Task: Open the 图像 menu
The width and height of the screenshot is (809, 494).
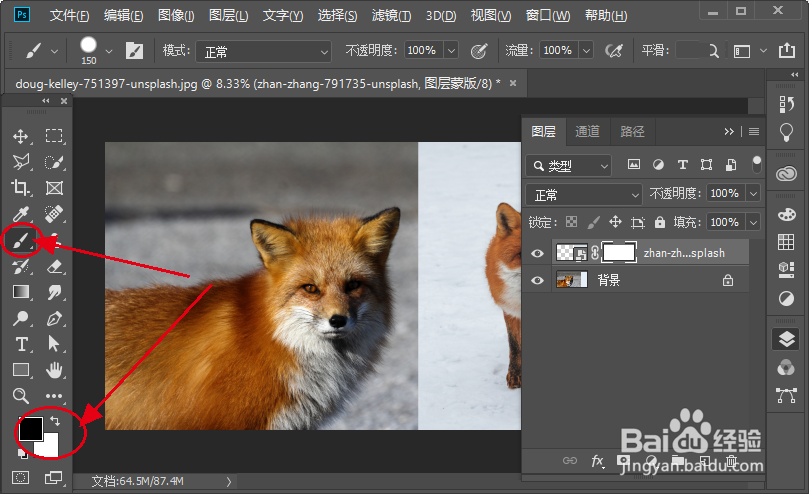Action: pyautogui.click(x=176, y=15)
